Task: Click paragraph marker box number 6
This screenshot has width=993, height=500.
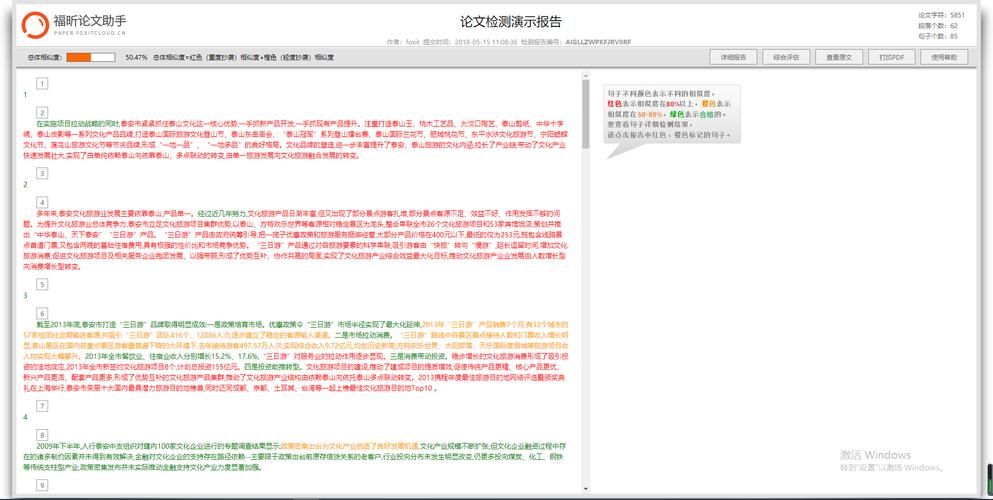Action: [x=42, y=313]
